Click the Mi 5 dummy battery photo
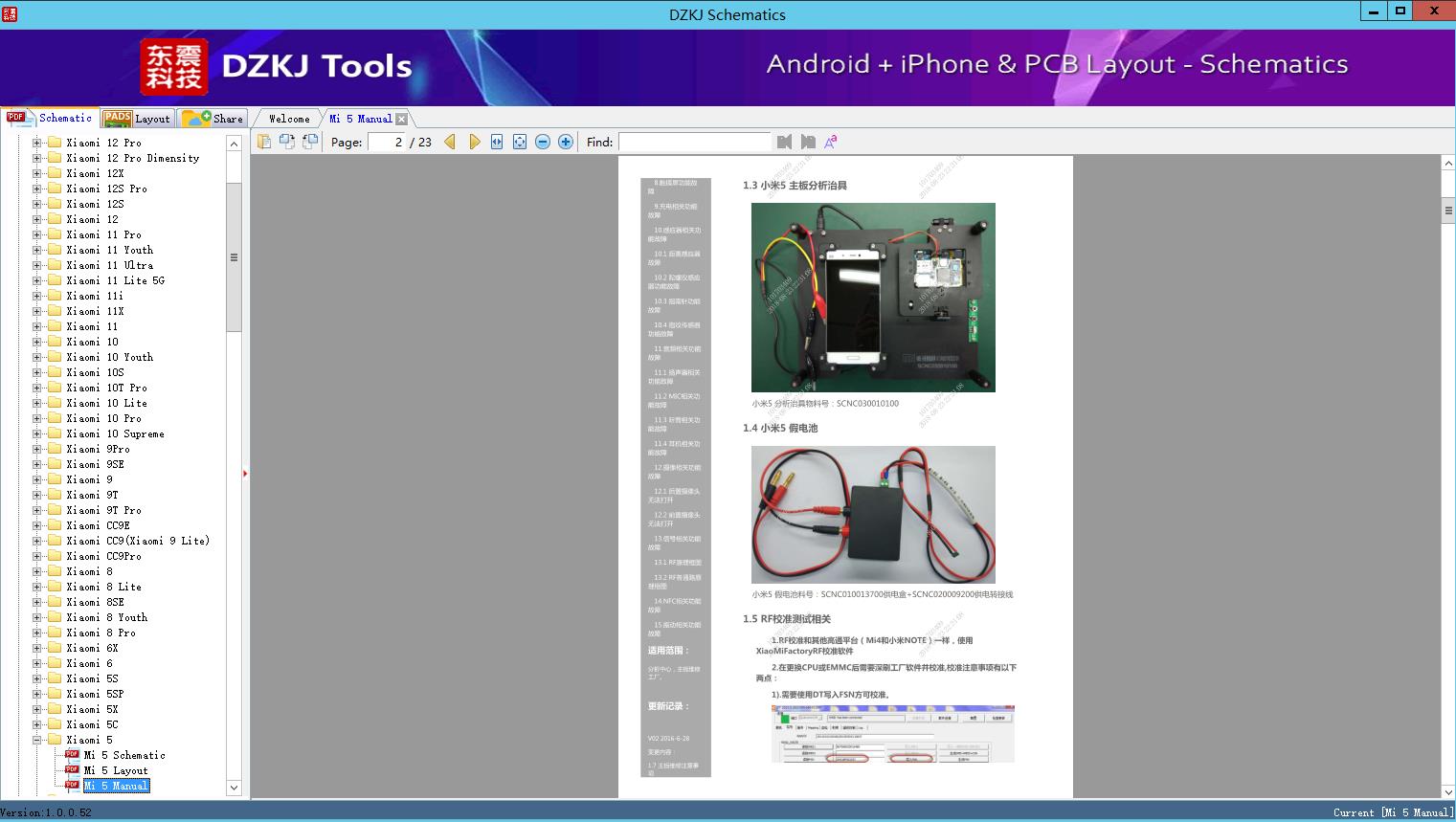Viewport: 1456px width, 822px height. point(873,515)
